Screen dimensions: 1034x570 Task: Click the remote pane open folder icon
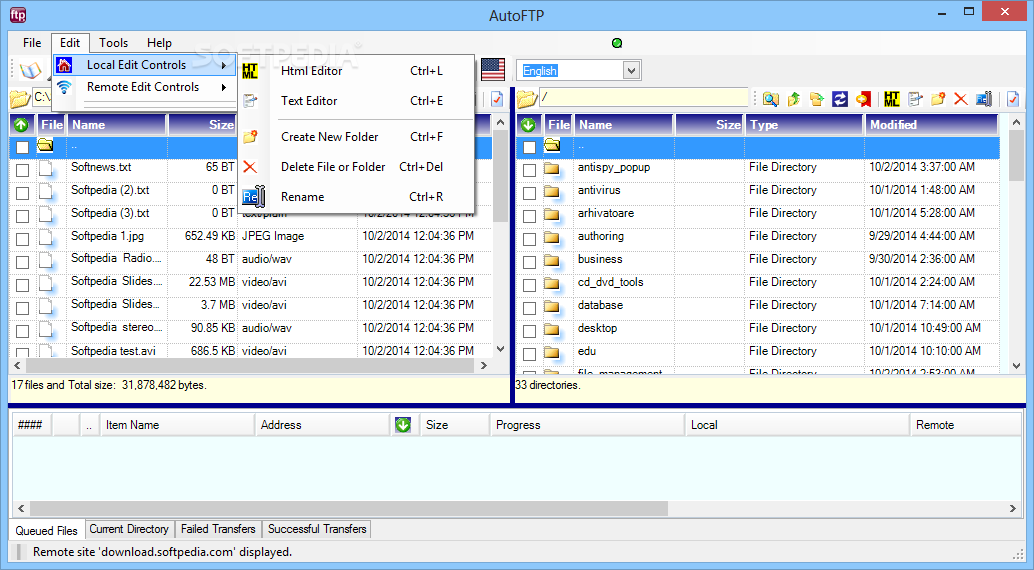527,99
